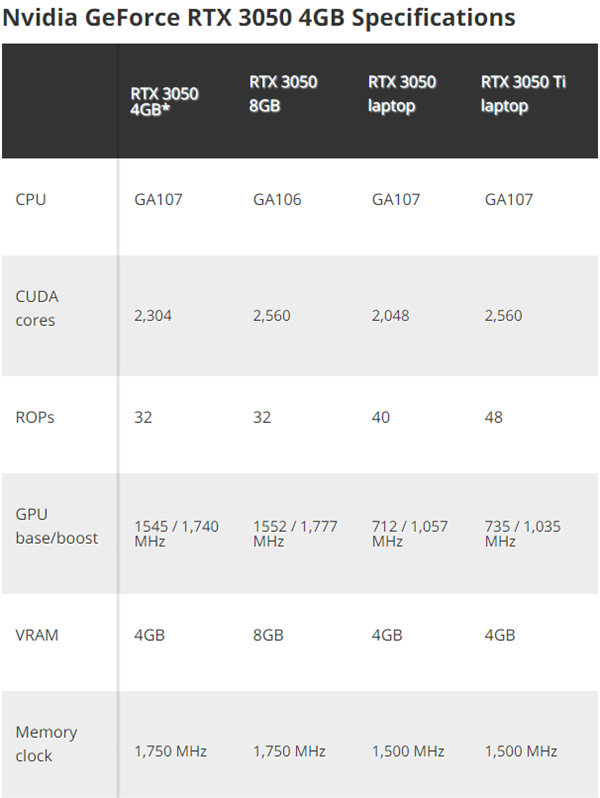Select the RTX 3050 4GB* column header
This screenshot has height=798, width=600.
[164, 103]
